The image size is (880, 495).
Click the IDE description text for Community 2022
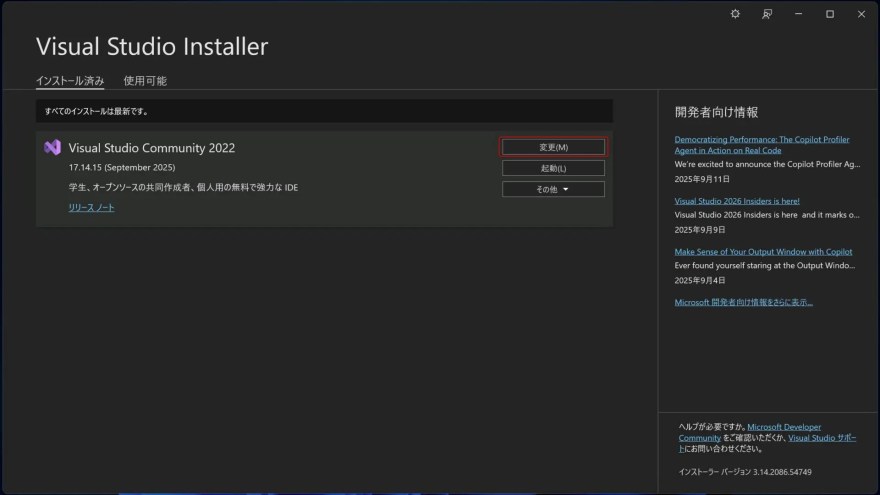pyautogui.click(x=183, y=187)
